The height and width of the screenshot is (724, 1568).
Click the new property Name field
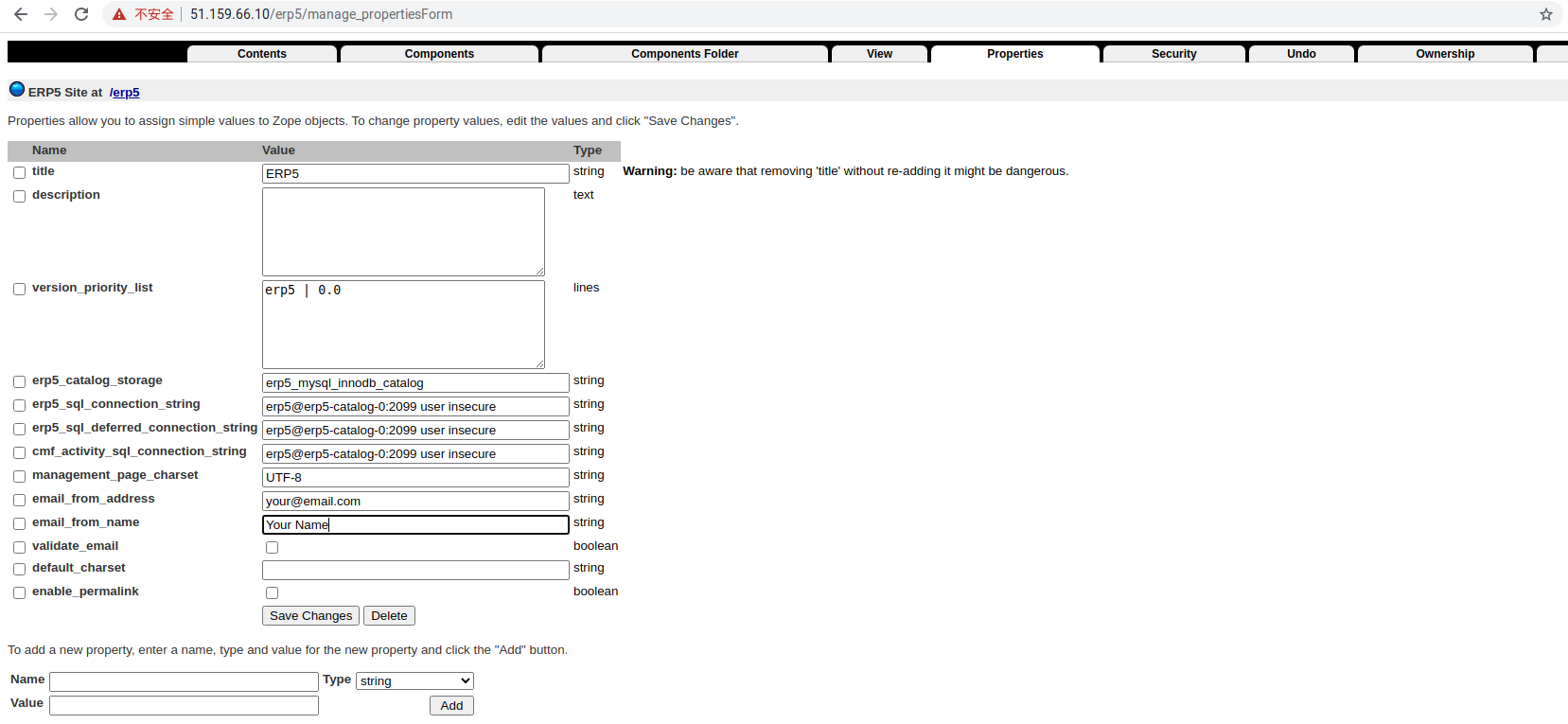coord(184,681)
